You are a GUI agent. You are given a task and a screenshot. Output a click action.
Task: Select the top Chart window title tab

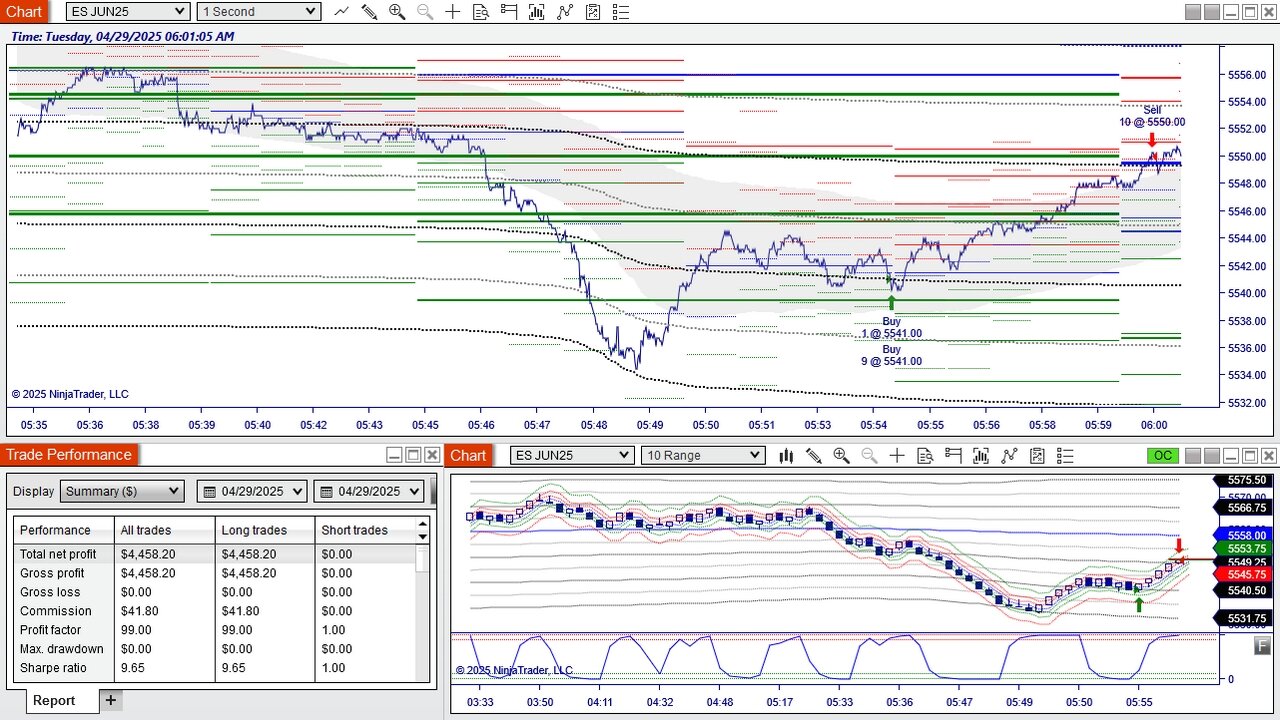24,11
